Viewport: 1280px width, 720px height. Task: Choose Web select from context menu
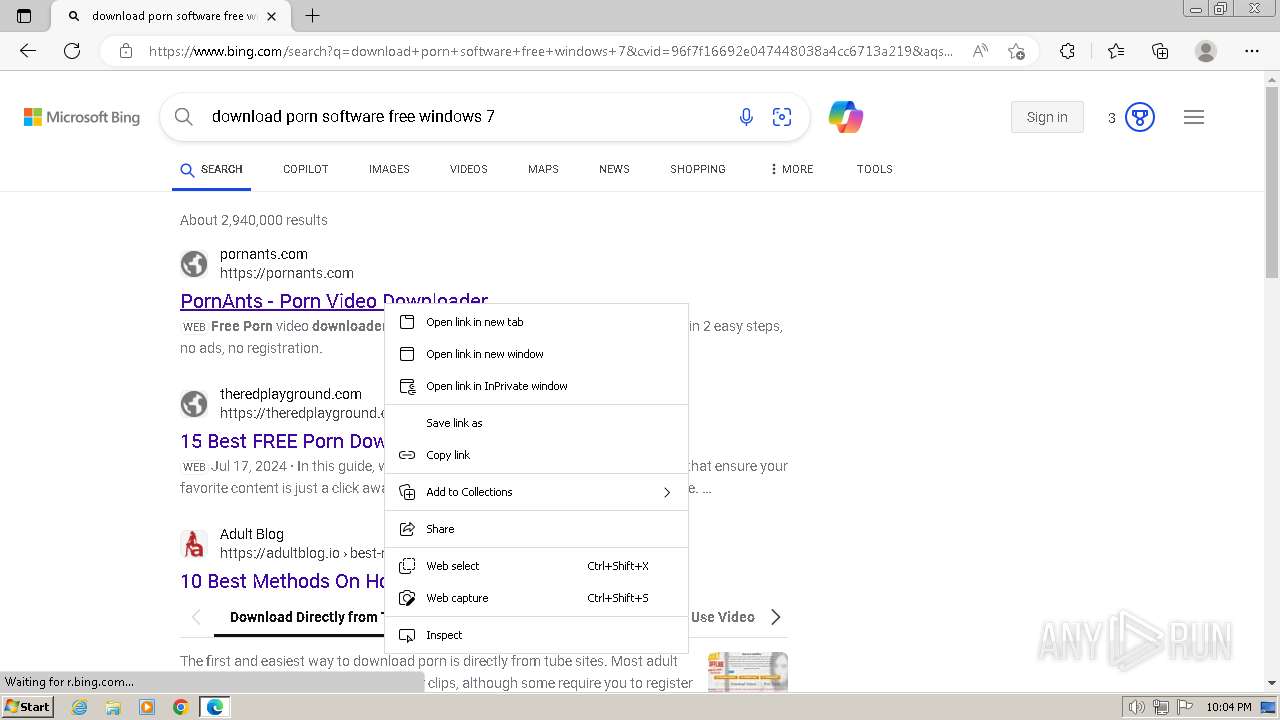coord(536,566)
